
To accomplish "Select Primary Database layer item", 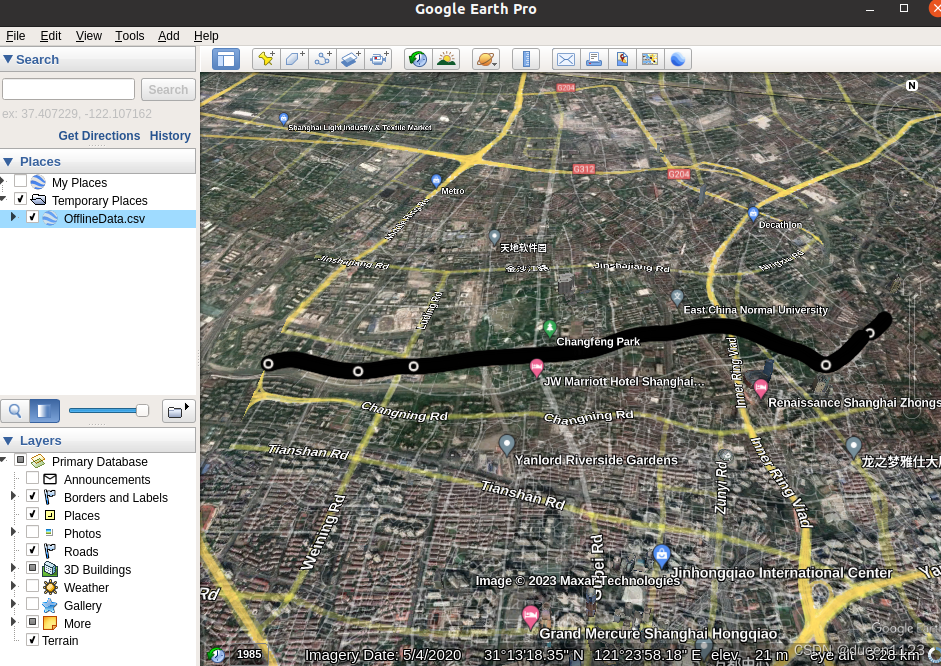I will [x=100, y=461].
